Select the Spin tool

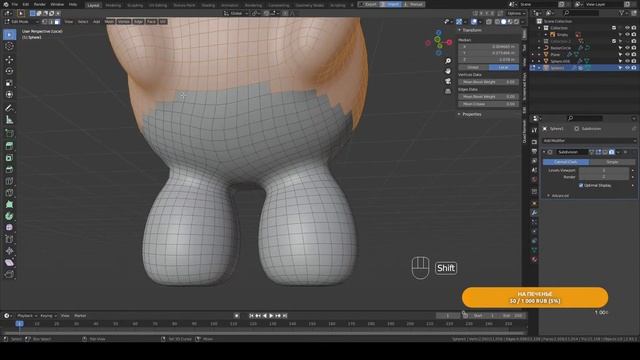point(9,216)
